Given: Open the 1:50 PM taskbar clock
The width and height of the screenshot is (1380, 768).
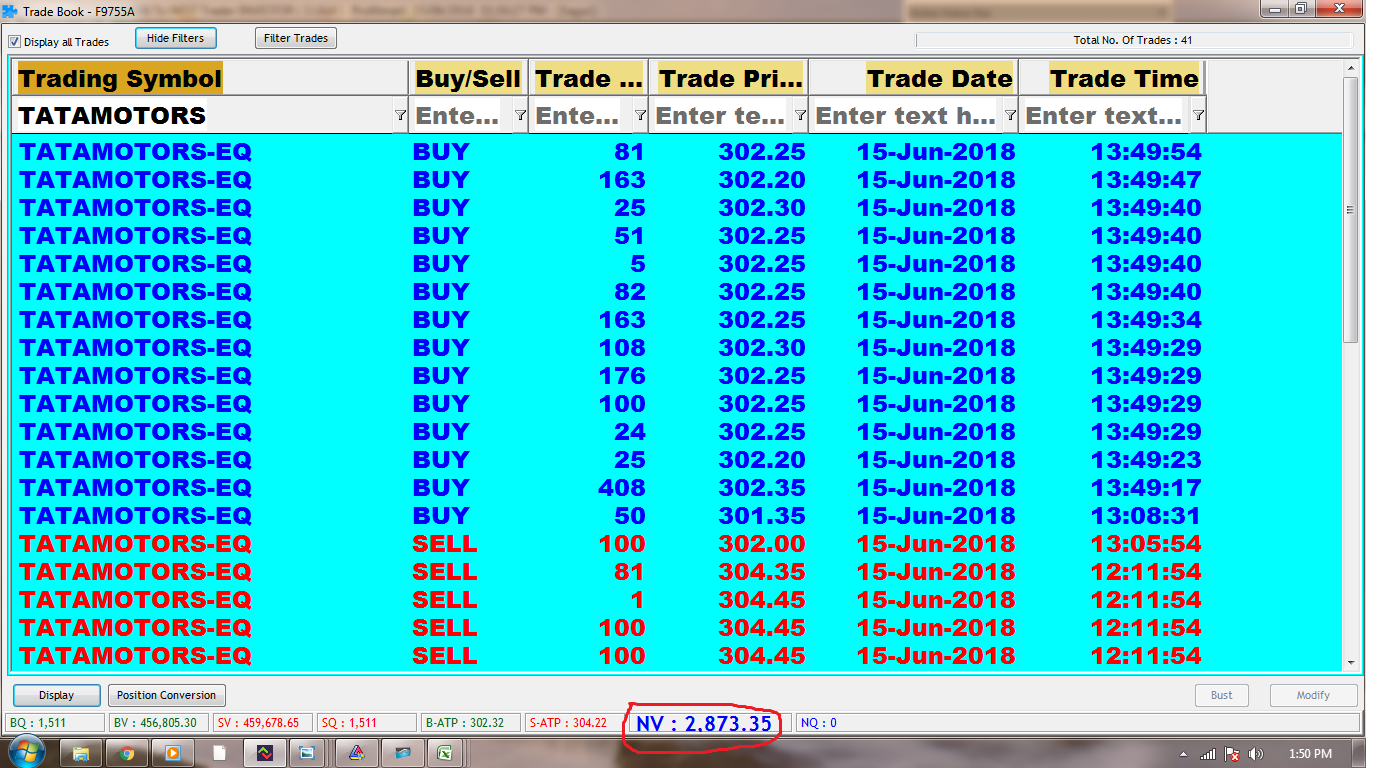Looking at the screenshot, I should pos(1311,754).
